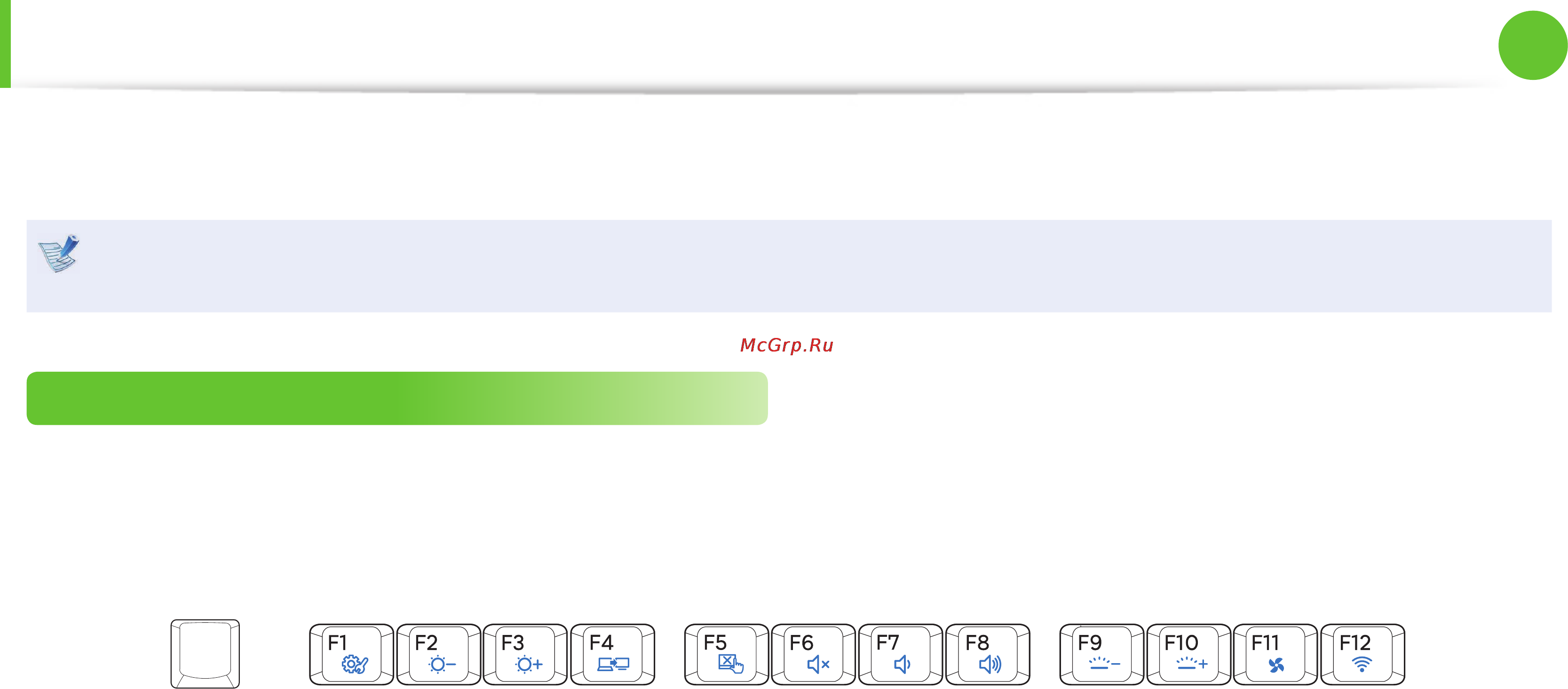Select the F3 brightness up key

tap(525, 654)
